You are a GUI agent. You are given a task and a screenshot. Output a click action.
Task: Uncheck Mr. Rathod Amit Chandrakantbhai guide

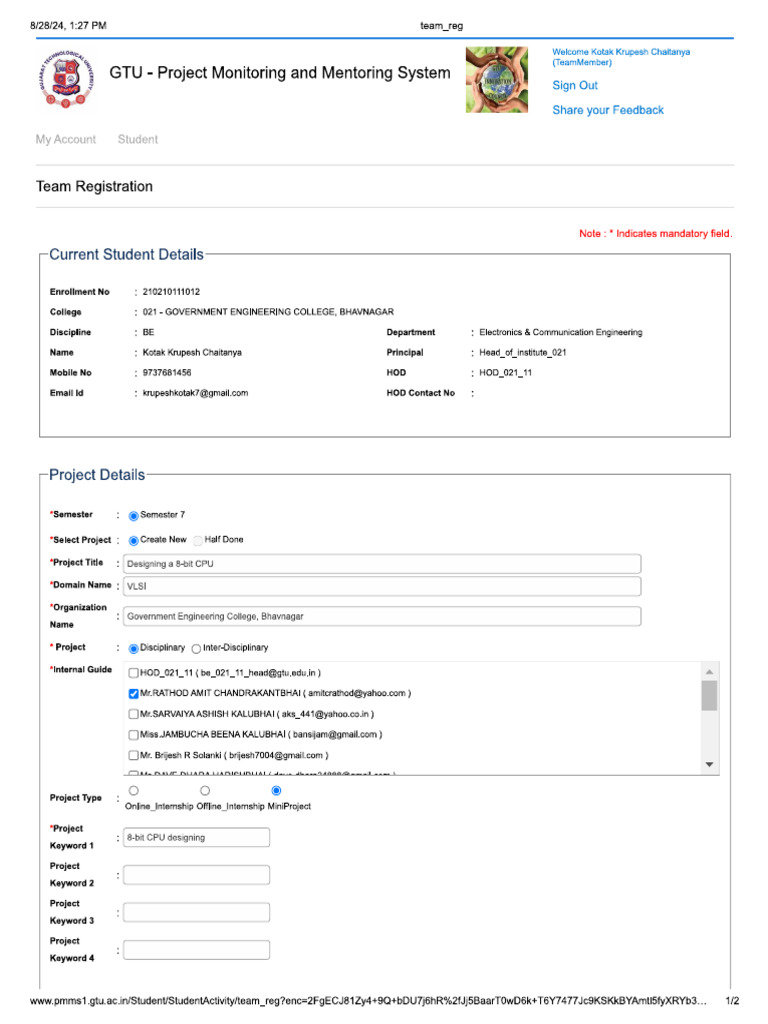click(134, 693)
